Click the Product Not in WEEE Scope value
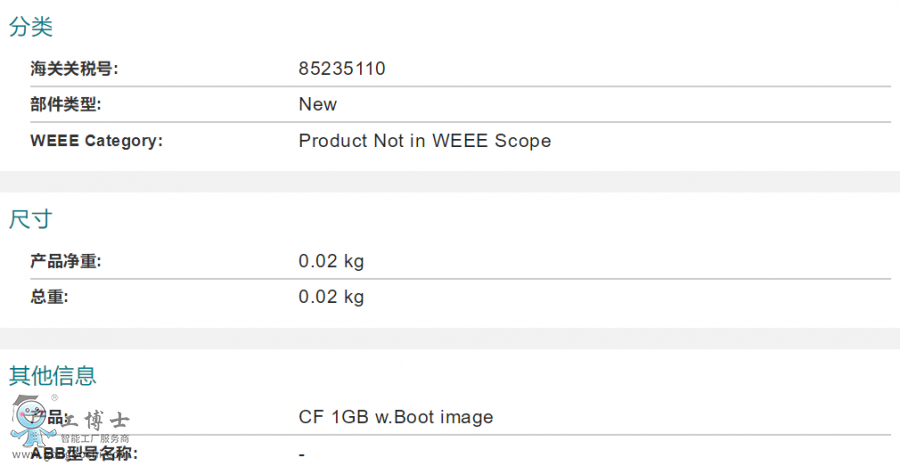Image resolution: width=900 pixels, height=474 pixels. (425, 141)
